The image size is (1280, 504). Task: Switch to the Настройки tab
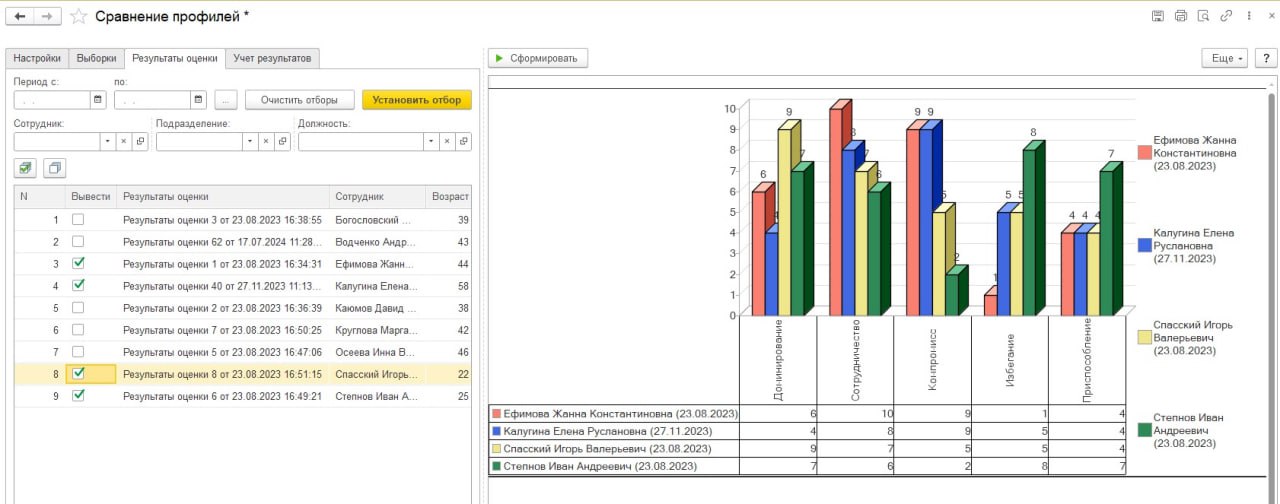click(36, 58)
